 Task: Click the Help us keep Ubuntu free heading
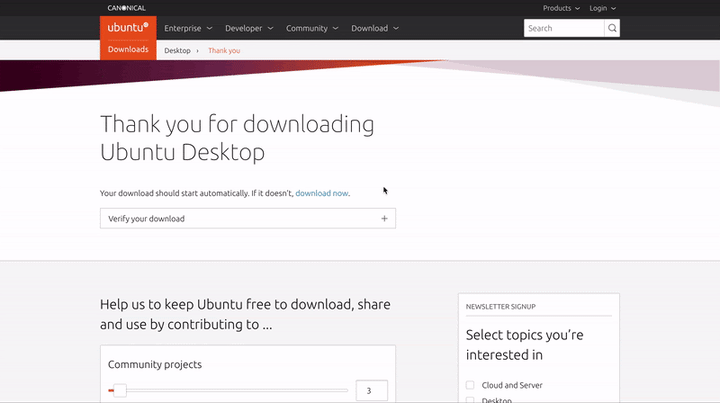[x=245, y=314]
